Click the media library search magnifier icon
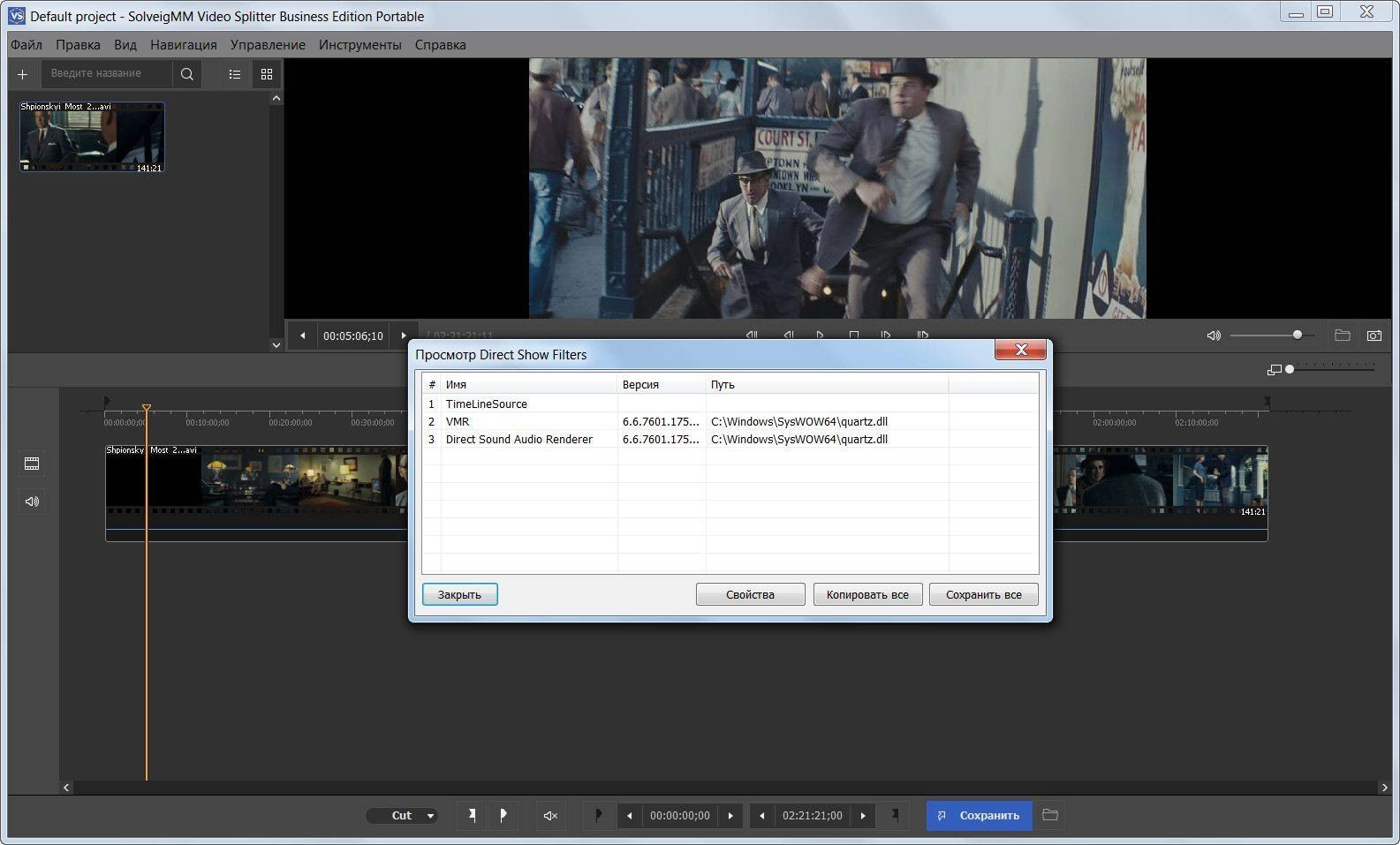Viewport: 1400px width, 845px height. click(187, 74)
